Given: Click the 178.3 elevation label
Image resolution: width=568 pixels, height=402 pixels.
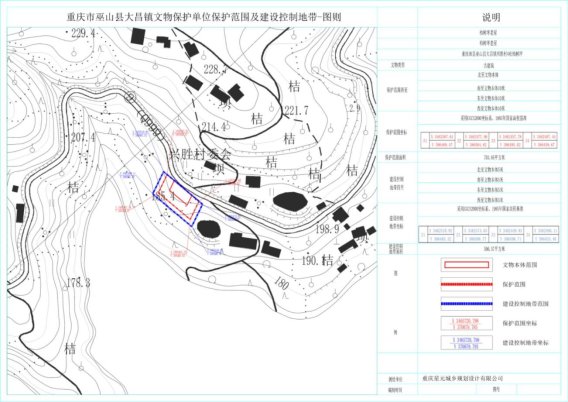Looking at the screenshot, I should tap(79, 283).
